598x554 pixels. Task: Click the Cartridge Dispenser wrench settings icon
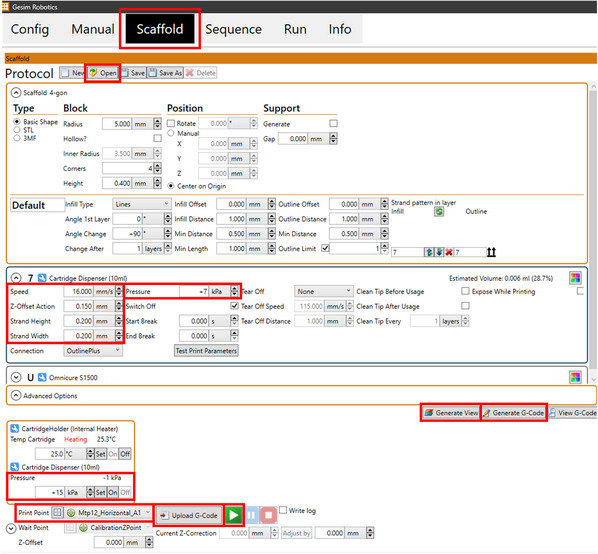(42, 278)
